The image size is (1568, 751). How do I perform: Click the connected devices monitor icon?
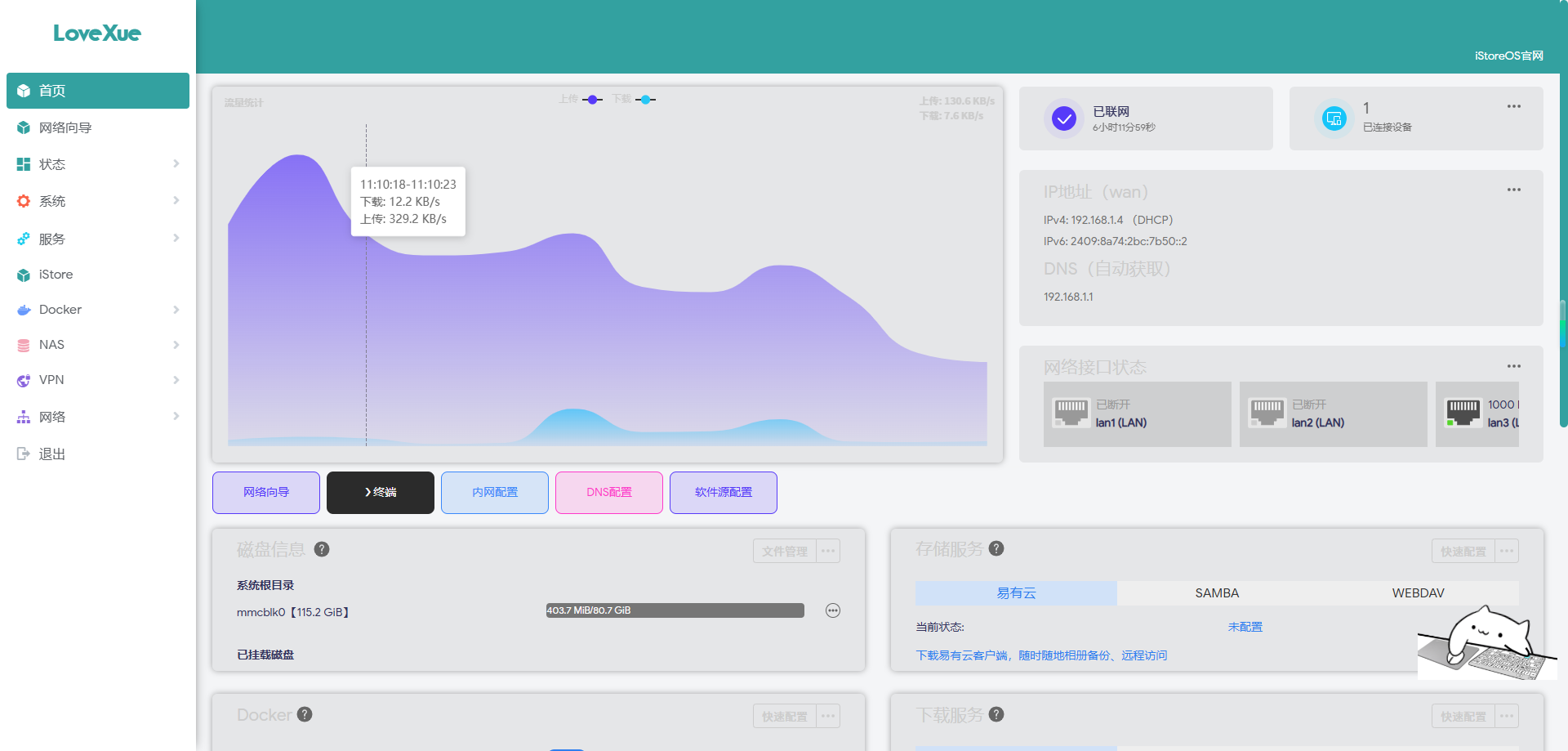click(x=1334, y=118)
